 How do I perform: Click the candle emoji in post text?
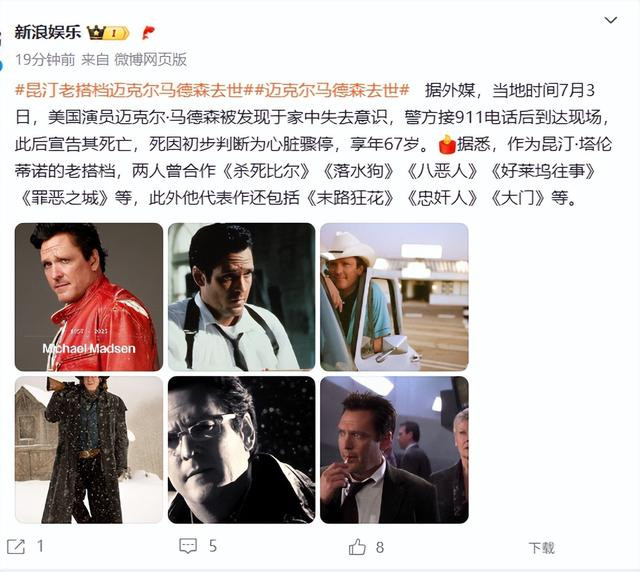pos(447,145)
